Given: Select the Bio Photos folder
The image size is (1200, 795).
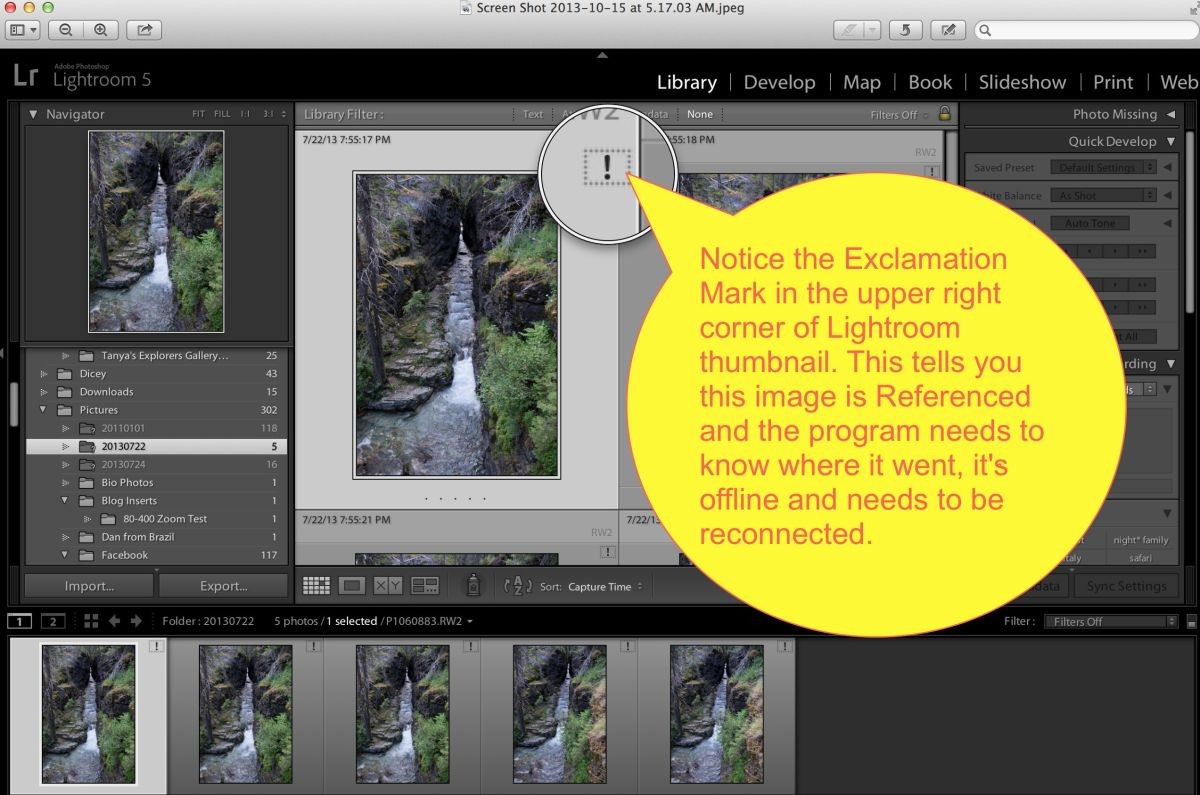Looking at the screenshot, I should click(x=156, y=483).
